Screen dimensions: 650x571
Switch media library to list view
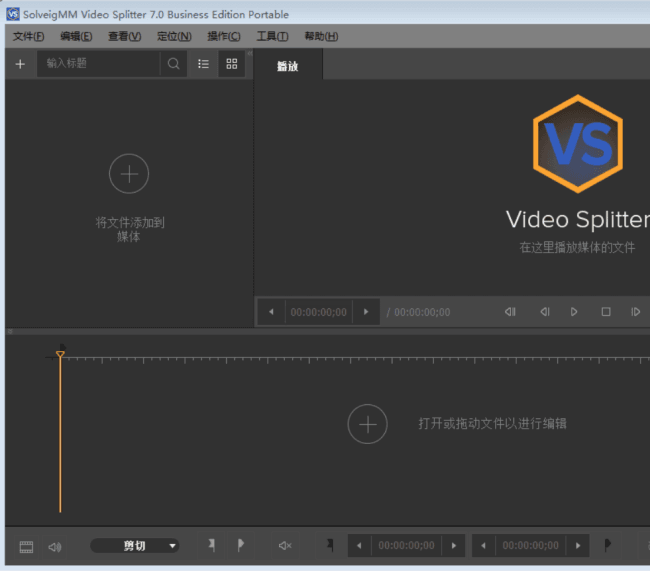[x=203, y=64]
